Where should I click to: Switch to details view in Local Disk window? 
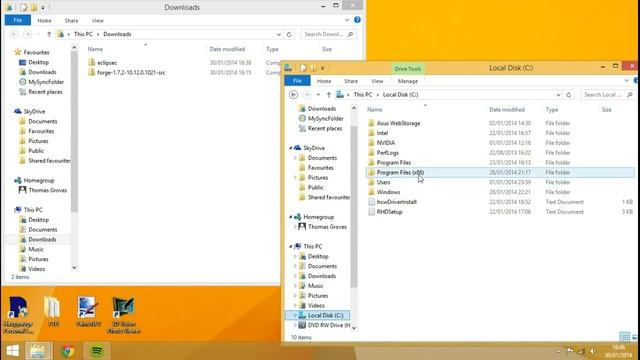click(x=624, y=337)
